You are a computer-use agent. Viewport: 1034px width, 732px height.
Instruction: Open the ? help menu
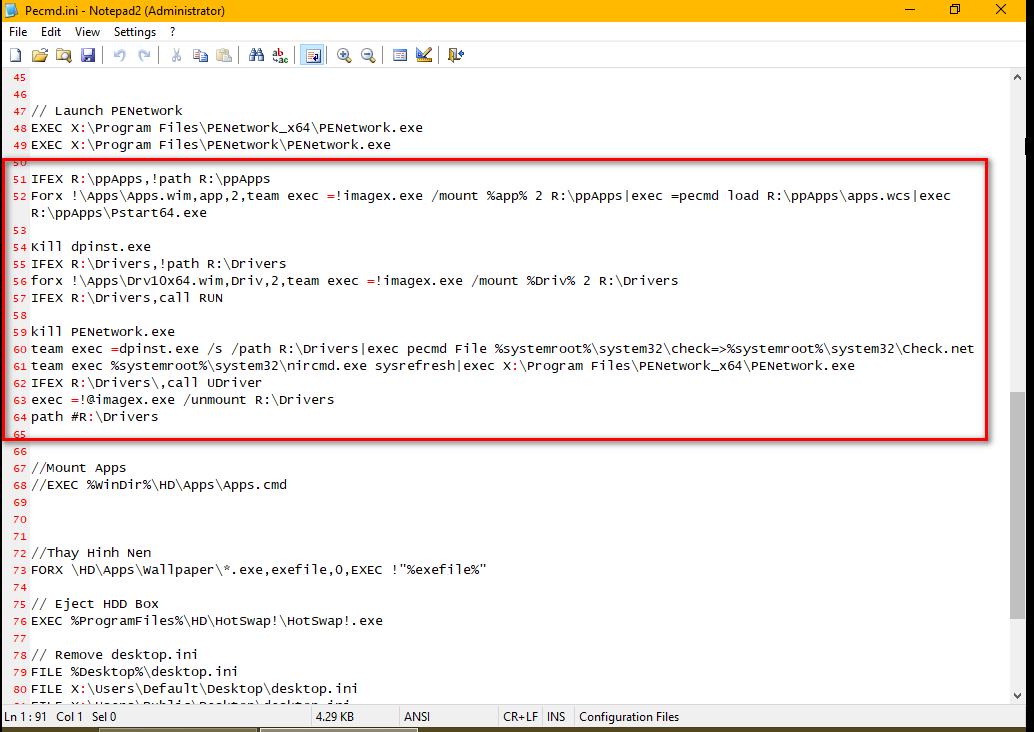(173, 32)
